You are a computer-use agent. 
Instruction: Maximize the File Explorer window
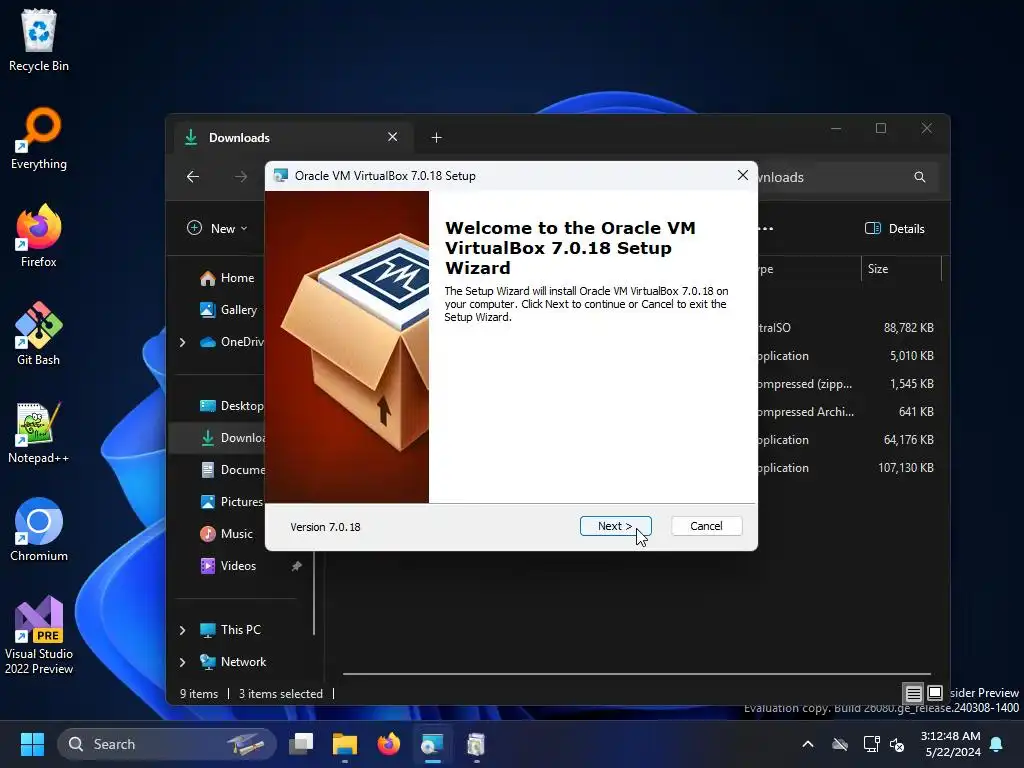point(881,129)
